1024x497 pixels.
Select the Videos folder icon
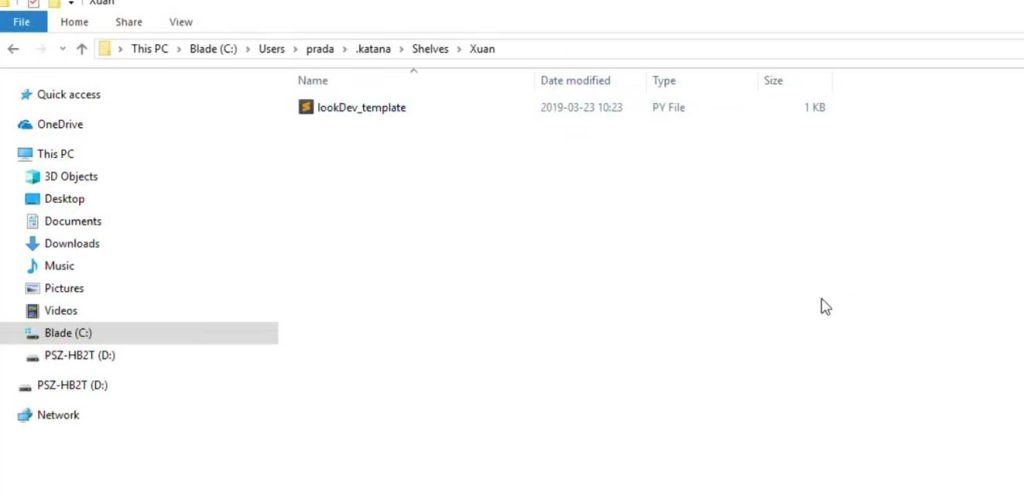point(33,311)
